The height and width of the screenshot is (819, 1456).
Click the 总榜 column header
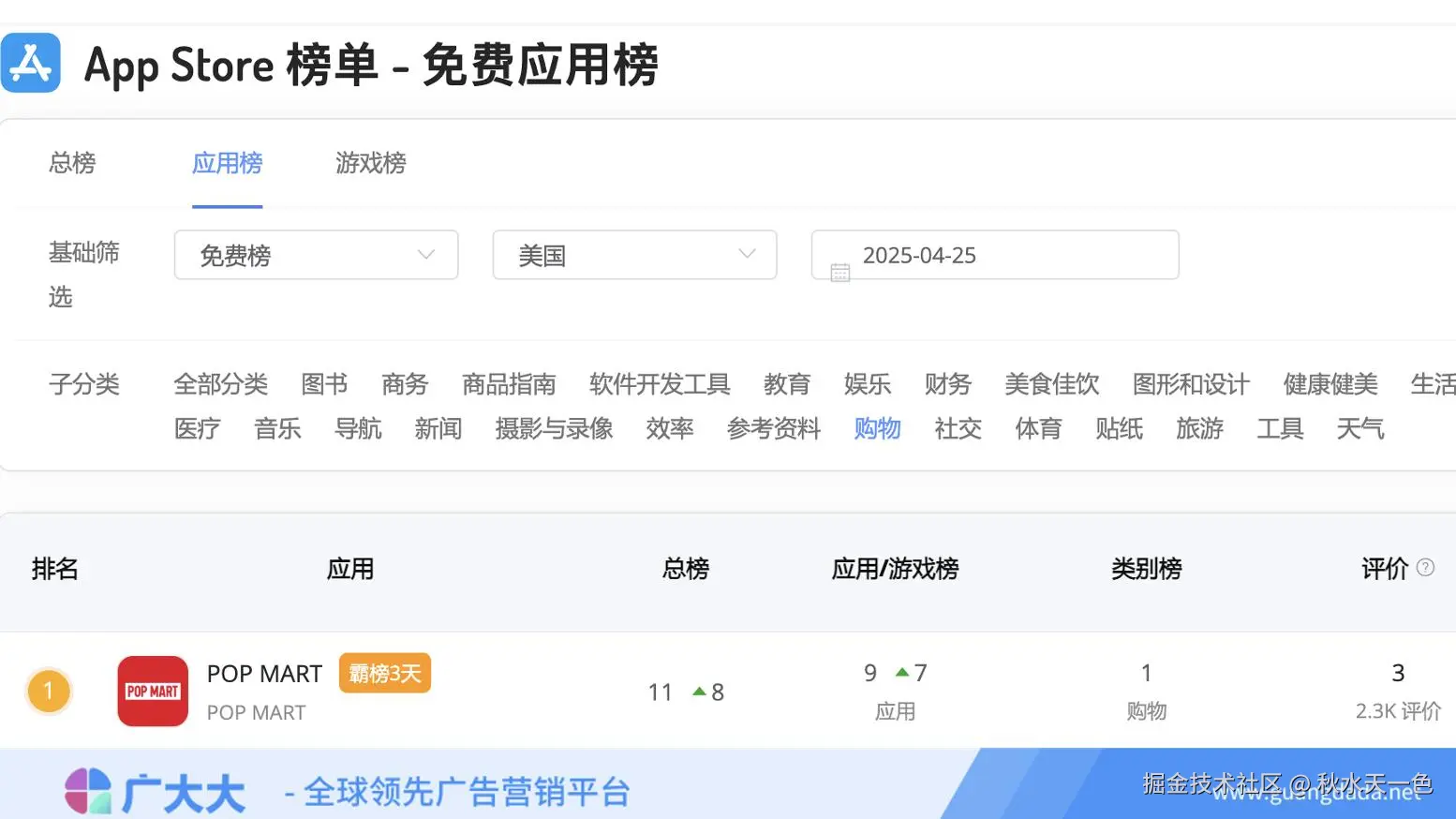pyautogui.click(x=686, y=569)
